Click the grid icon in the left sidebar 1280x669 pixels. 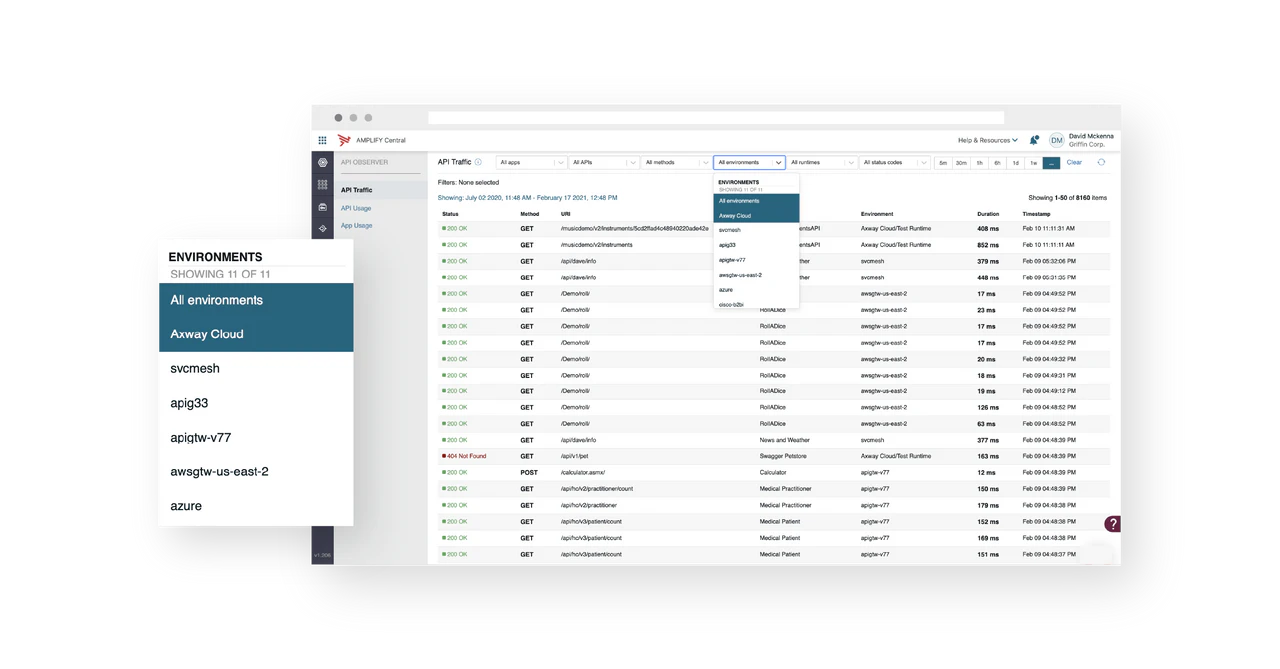click(322, 184)
